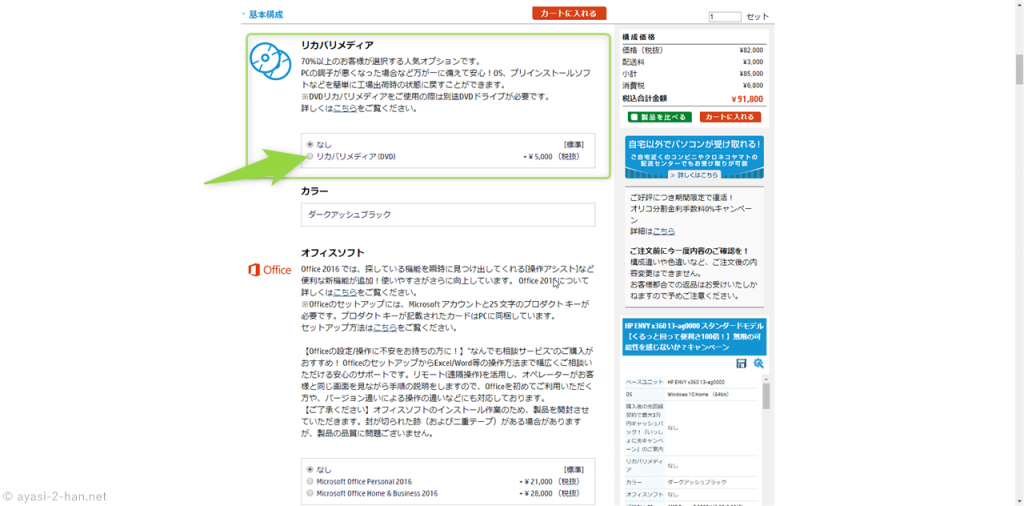Screen dimensions: 1024x506
Task: Click the Office logo icon
Action: coord(270,270)
